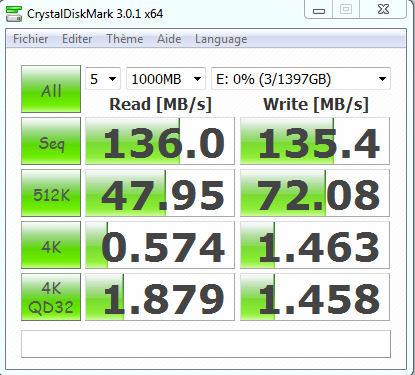Open the Thème menu
Image resolution: width=415 pixels, height=375 pixels.
tap(125, 39)
